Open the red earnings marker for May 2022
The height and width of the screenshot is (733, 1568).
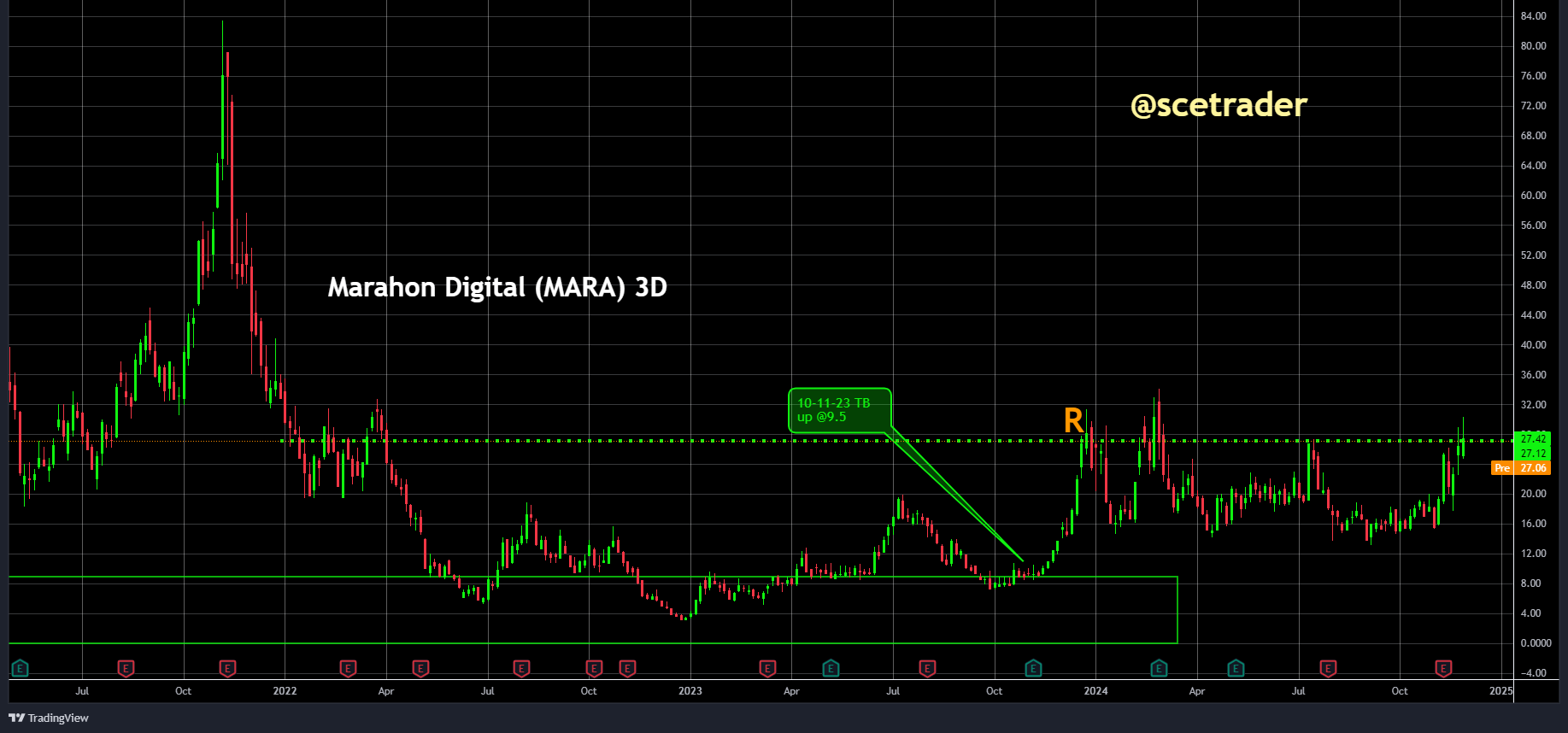pos(420,668)
